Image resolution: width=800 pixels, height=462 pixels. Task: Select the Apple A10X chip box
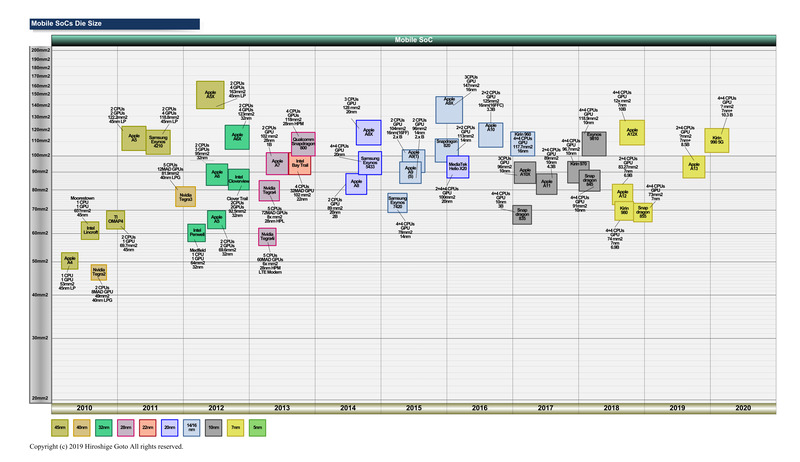(x=525, y=173)
